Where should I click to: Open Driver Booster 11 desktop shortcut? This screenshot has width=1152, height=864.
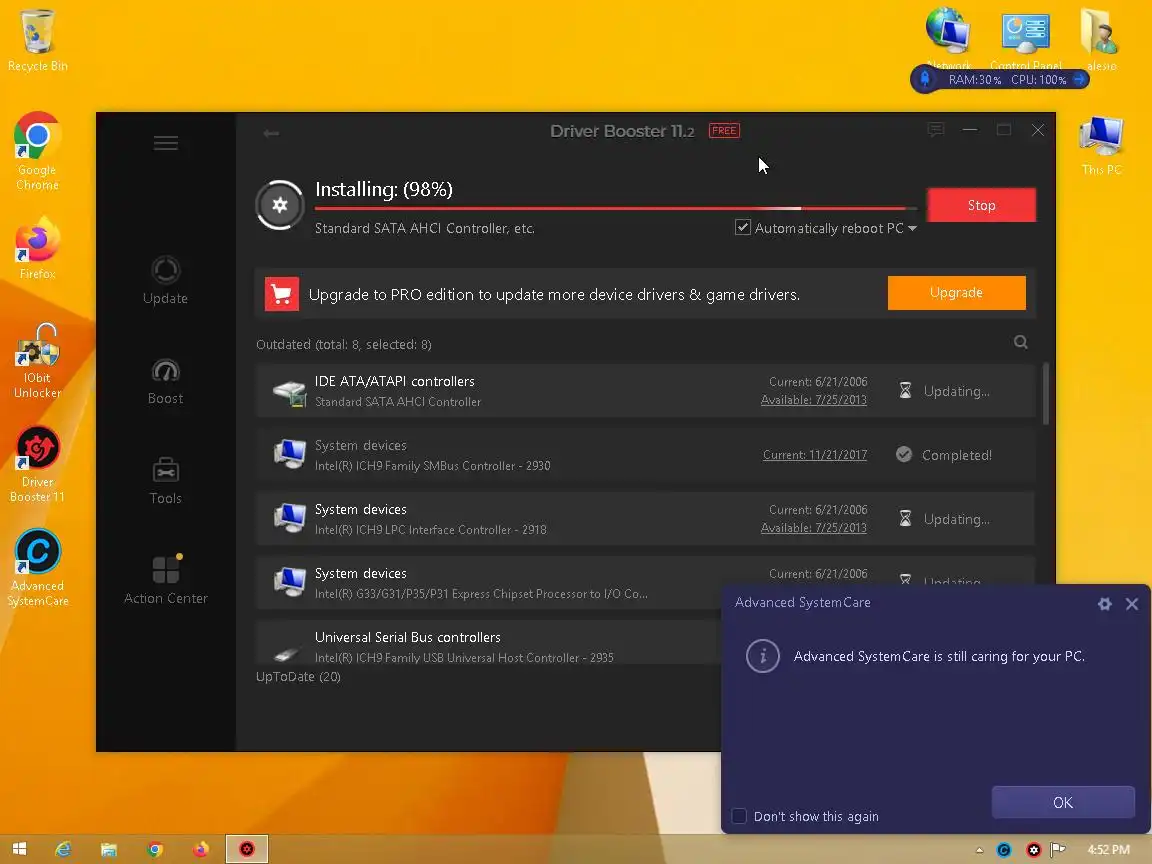(x=37, y=464)
